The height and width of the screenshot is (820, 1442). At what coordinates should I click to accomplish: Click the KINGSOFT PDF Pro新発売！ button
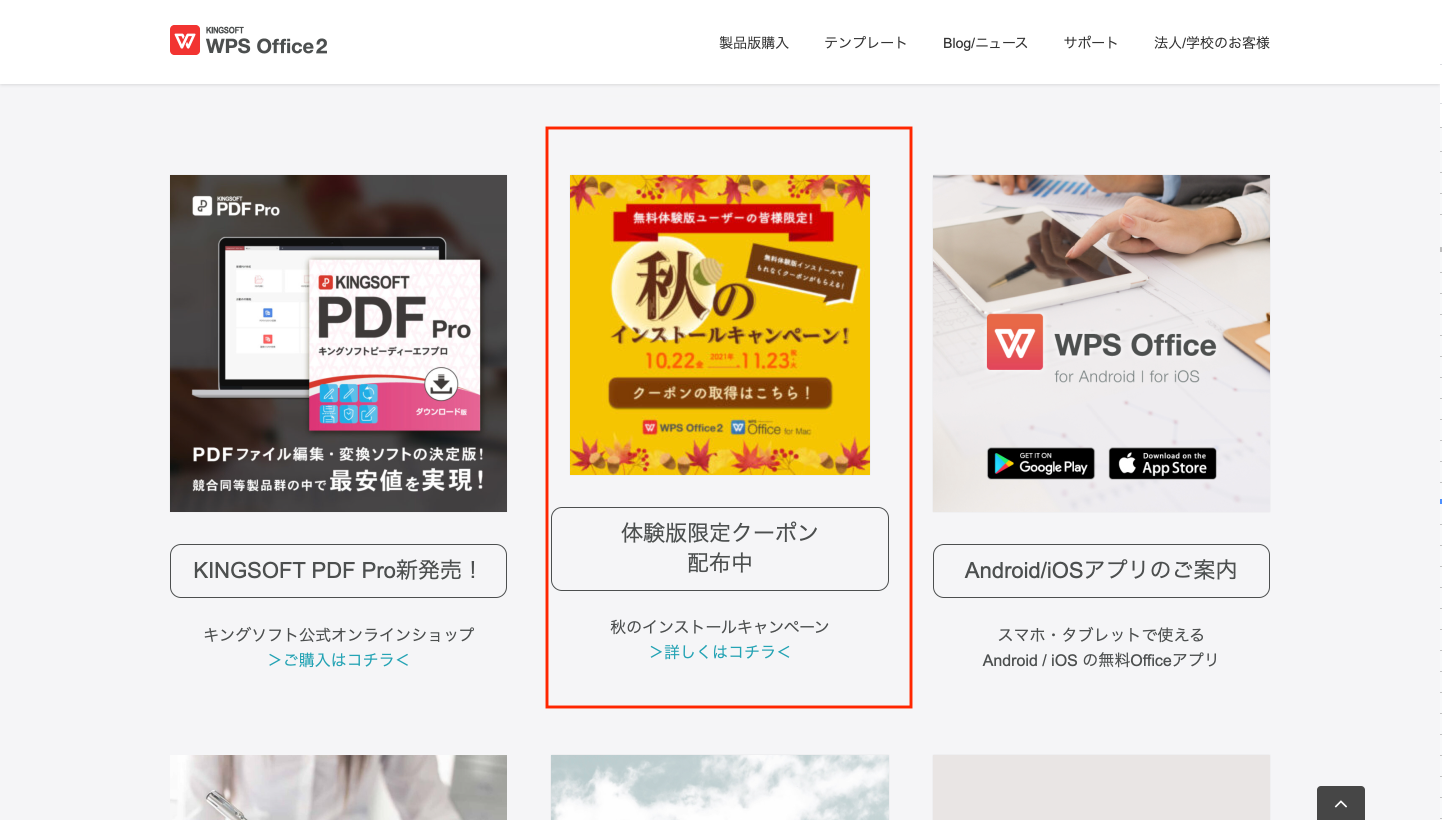(338, 571)
